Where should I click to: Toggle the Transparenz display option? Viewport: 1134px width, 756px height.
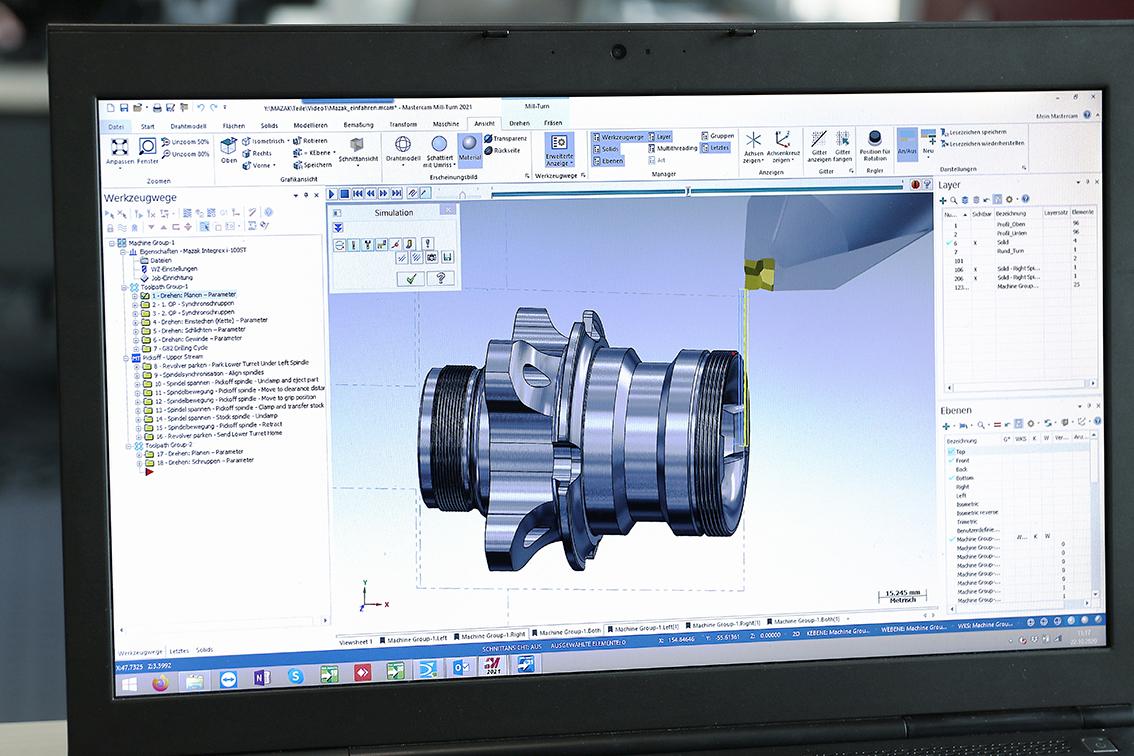click(x=509, y=138)
